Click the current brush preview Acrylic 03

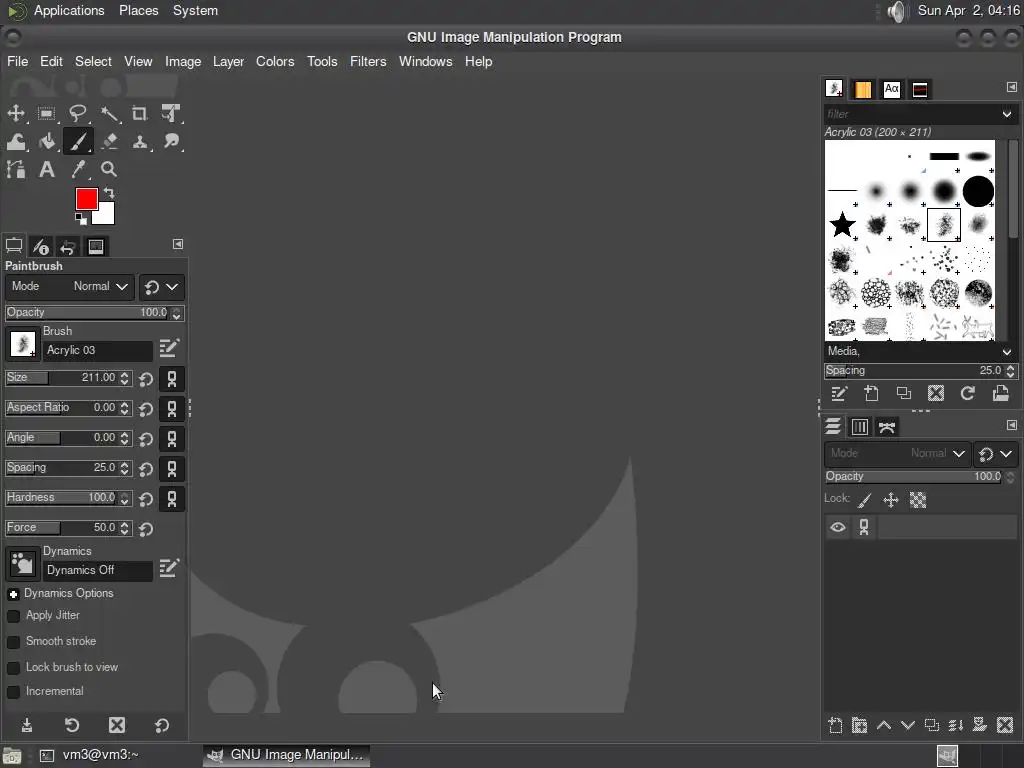(22, 344)
